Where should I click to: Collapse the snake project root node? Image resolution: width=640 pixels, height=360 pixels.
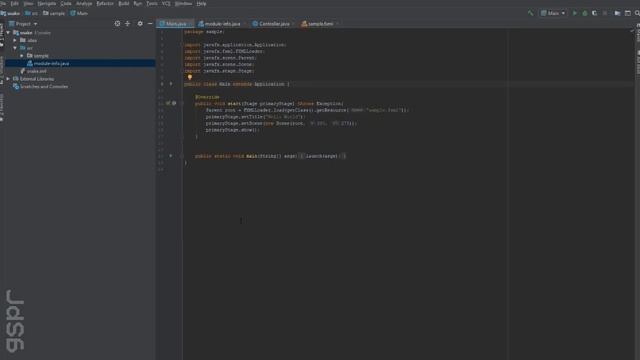(8, 33)
